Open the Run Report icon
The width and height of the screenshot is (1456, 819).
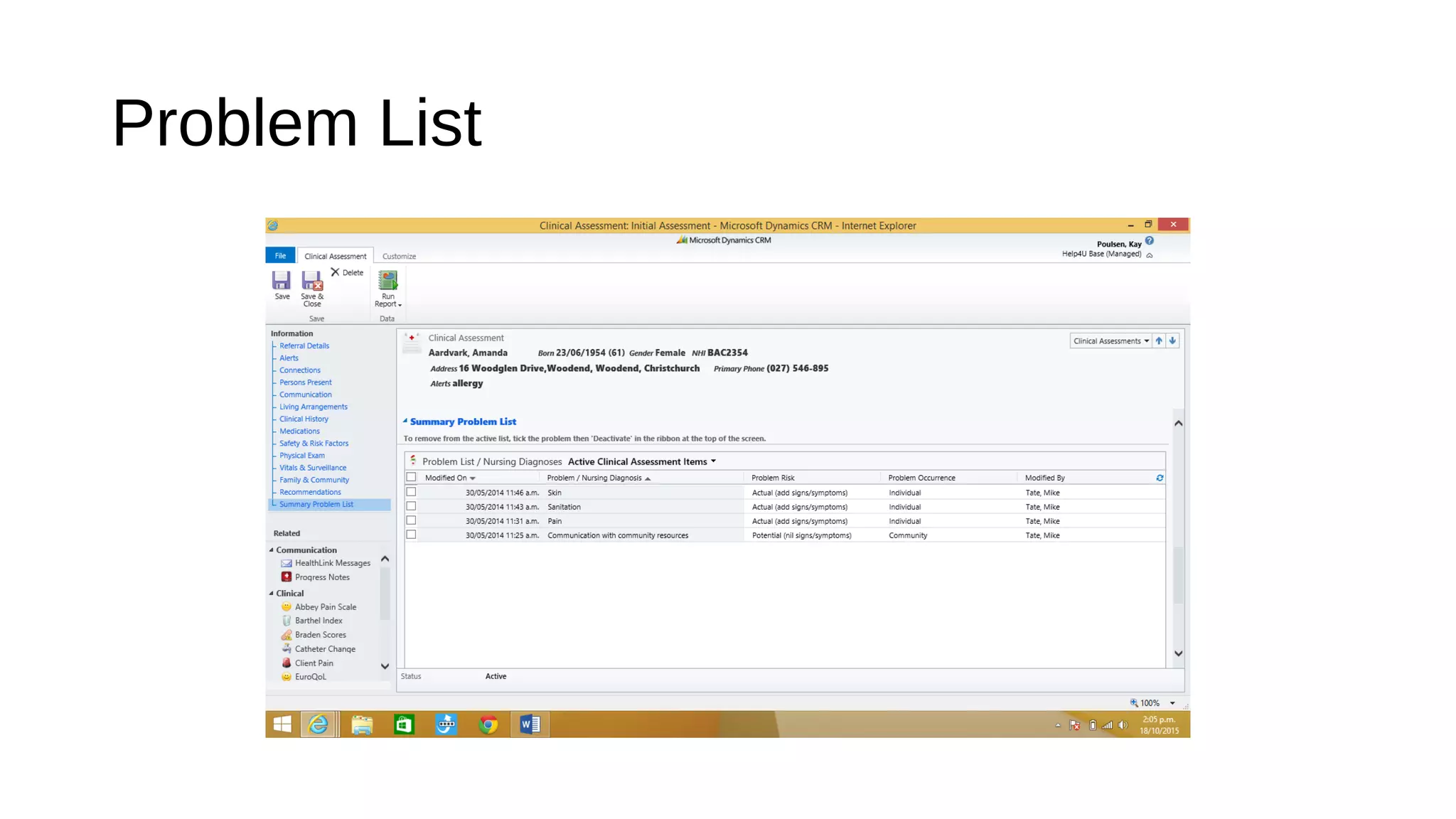point(387,281)
